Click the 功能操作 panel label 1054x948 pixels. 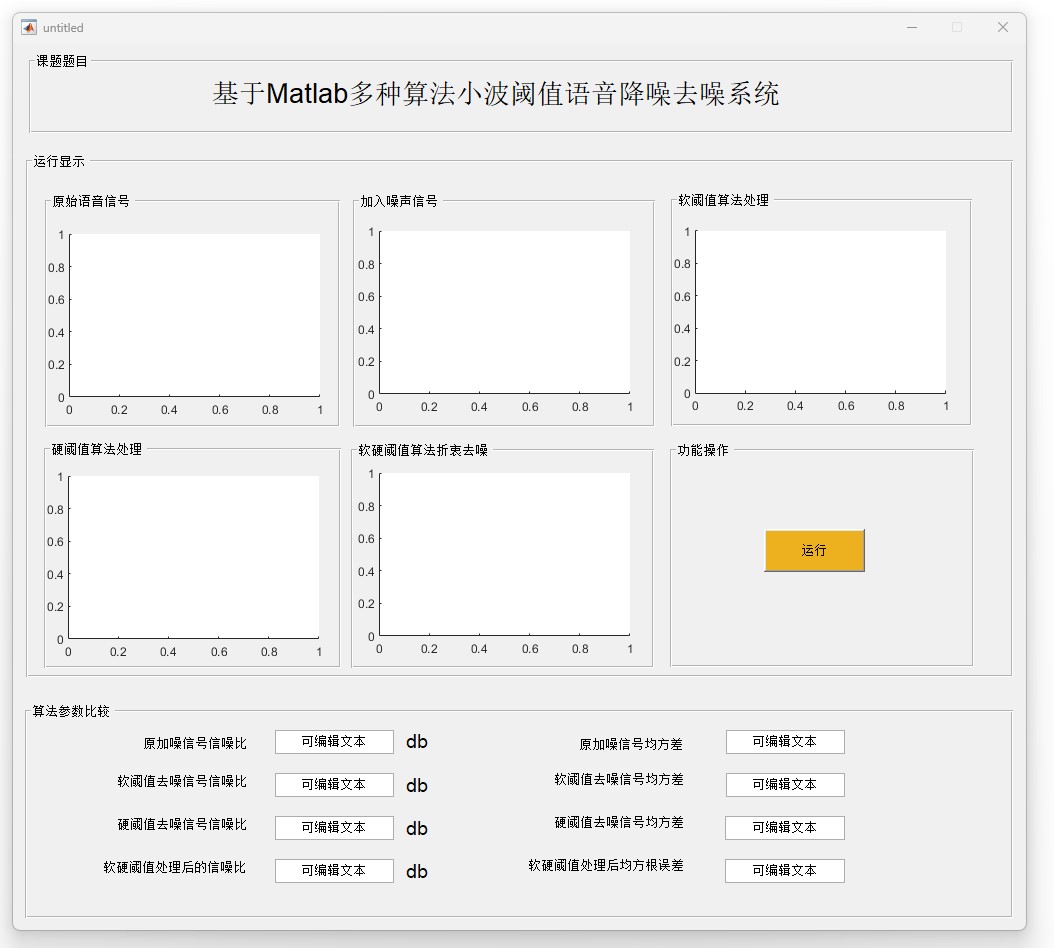703,450
